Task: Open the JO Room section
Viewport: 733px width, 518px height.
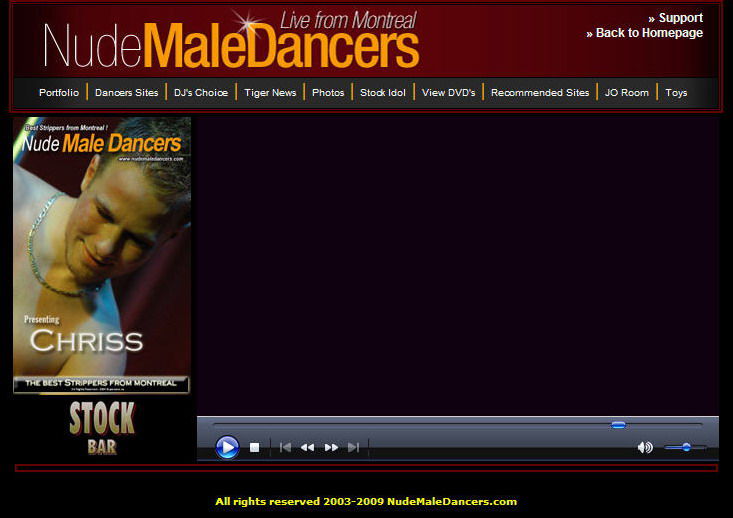Action: pyautogui.click(x=627, y=93)
